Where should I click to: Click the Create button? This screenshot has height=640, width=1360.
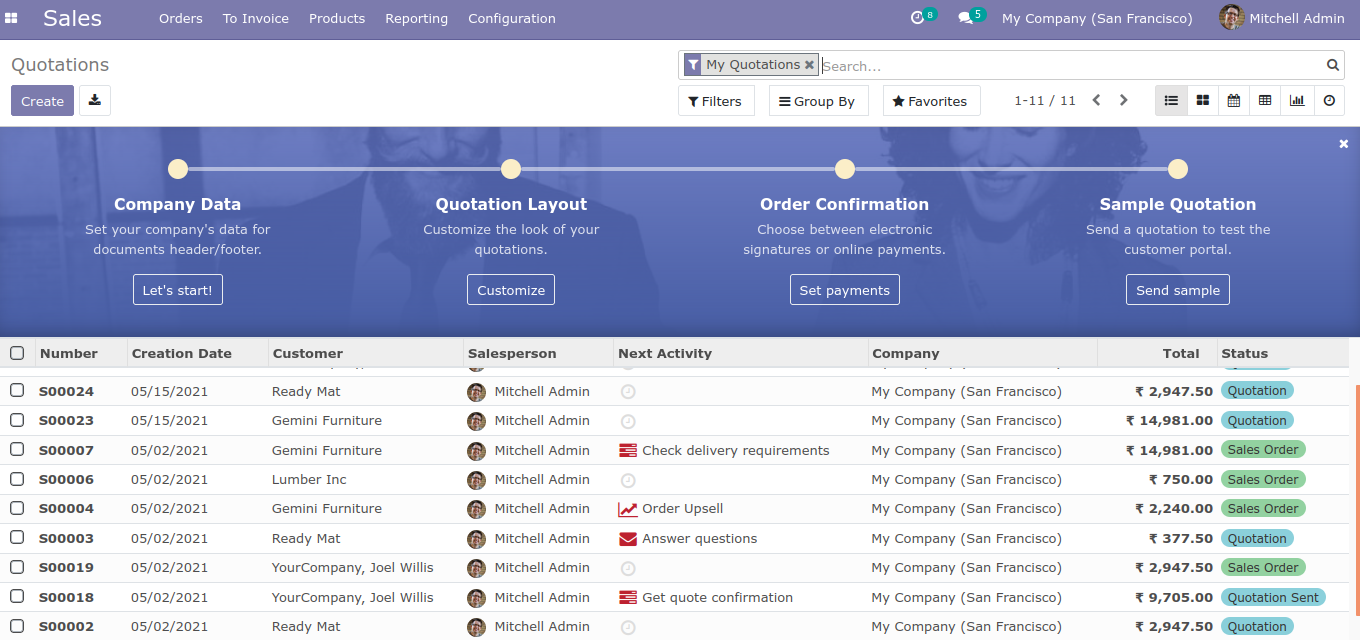(42, 101)
